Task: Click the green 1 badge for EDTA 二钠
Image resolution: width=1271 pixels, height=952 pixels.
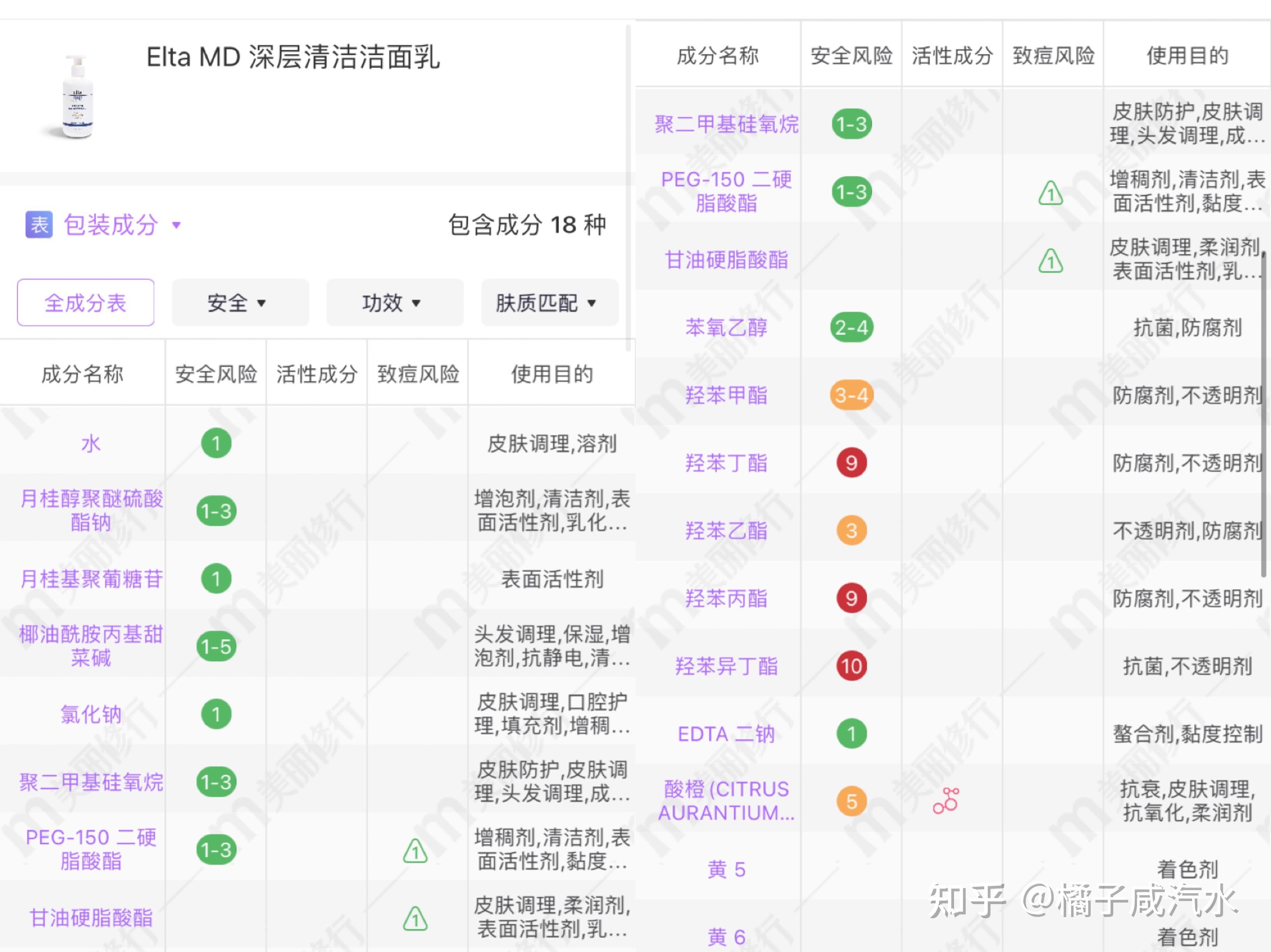Action: point(852,734)
